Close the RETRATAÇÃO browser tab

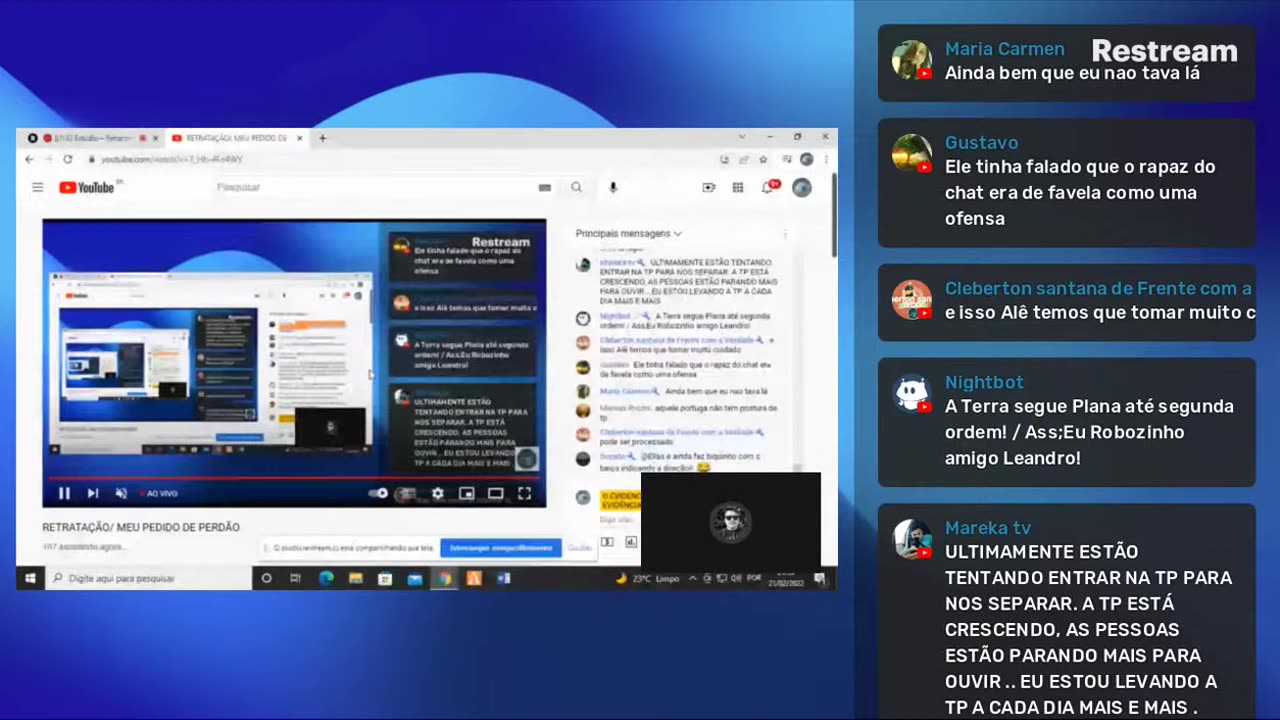[298, 138]
